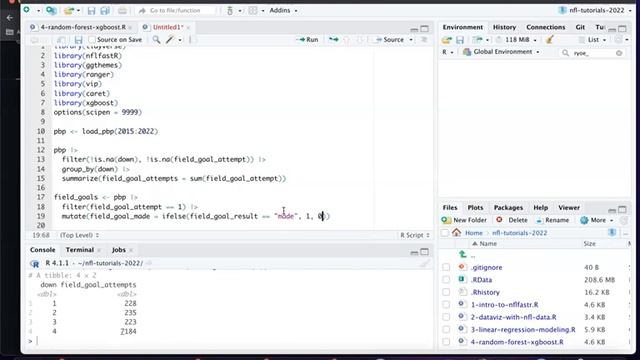Click the Source button
Viewport: 640px width, 360px height.
[x=389, y=40]
